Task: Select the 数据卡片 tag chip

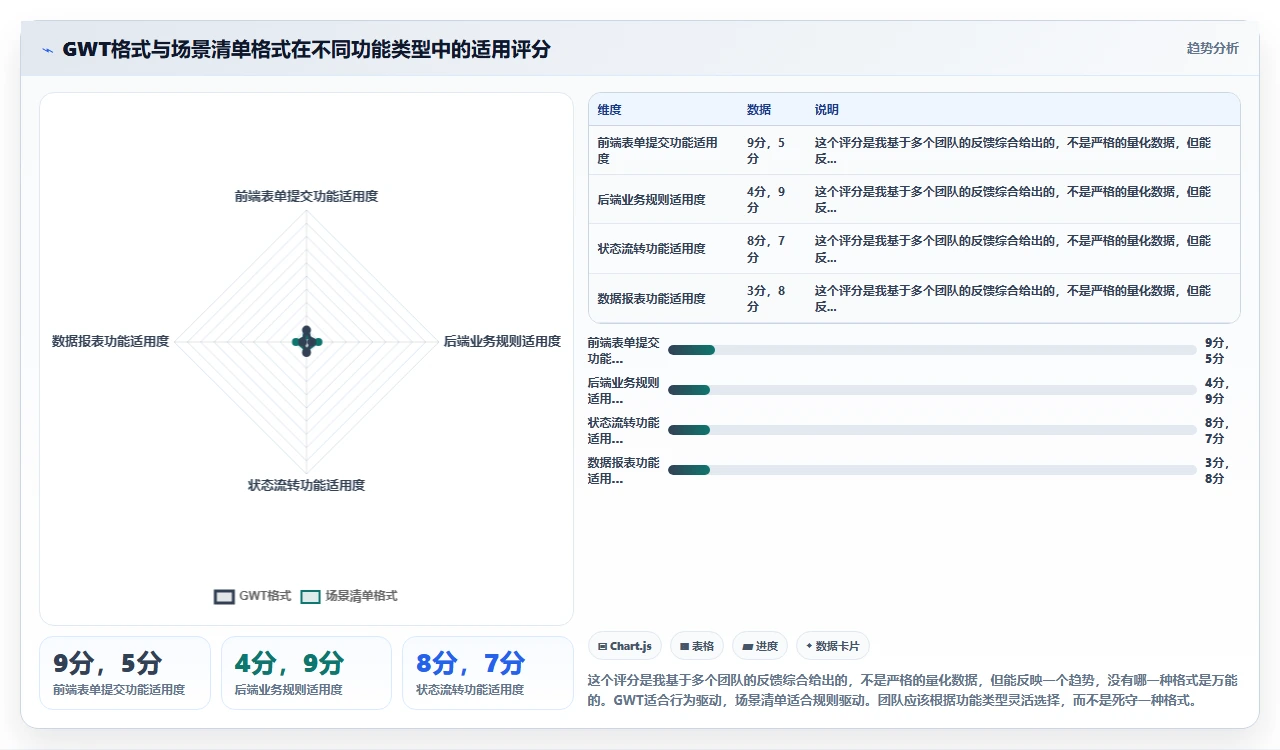Action: [832, 646]
